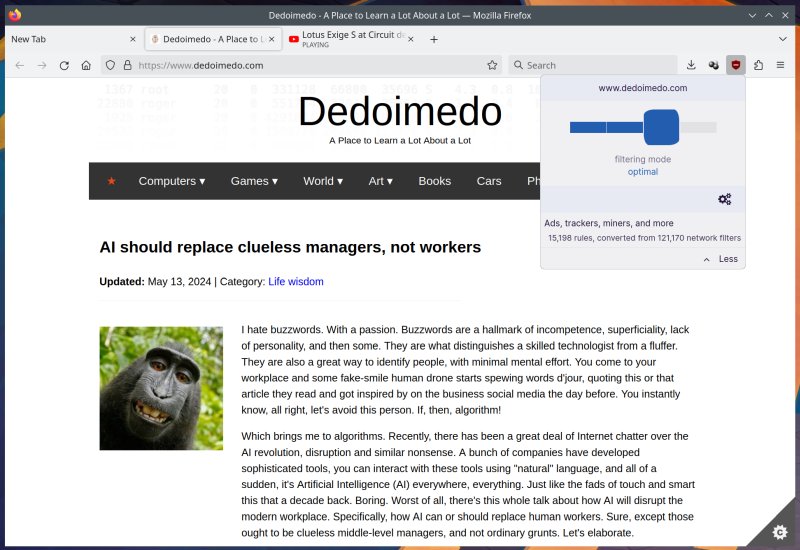Viewport: 800px width, 550px height.
Task: Click the optimal filtering mode label
Action: [x=643, y=172]
